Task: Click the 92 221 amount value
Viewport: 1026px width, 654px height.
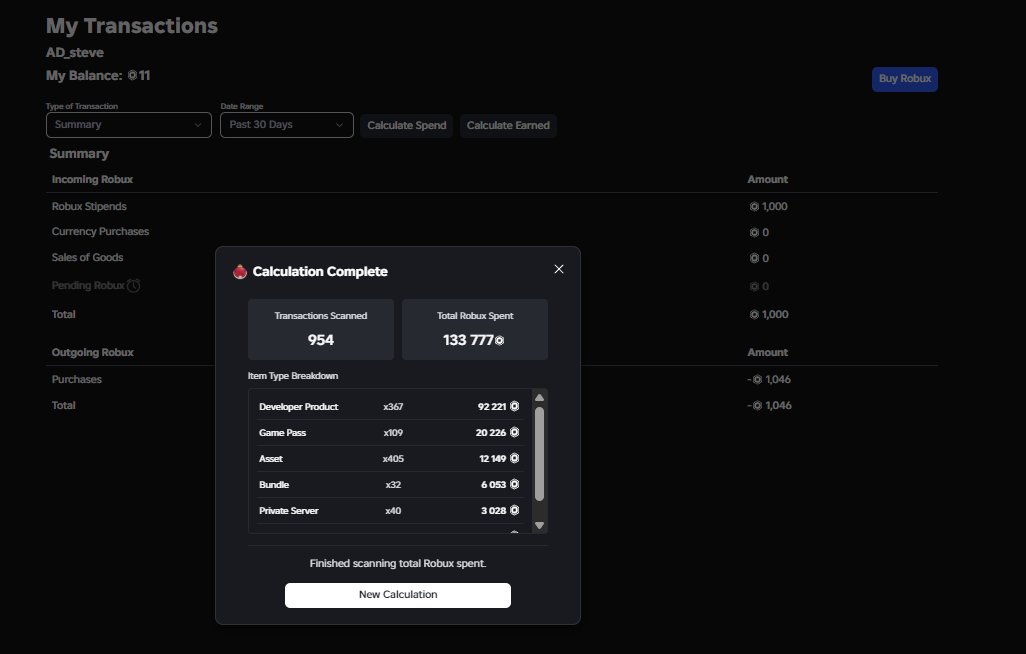Action: tap(492, 407)
